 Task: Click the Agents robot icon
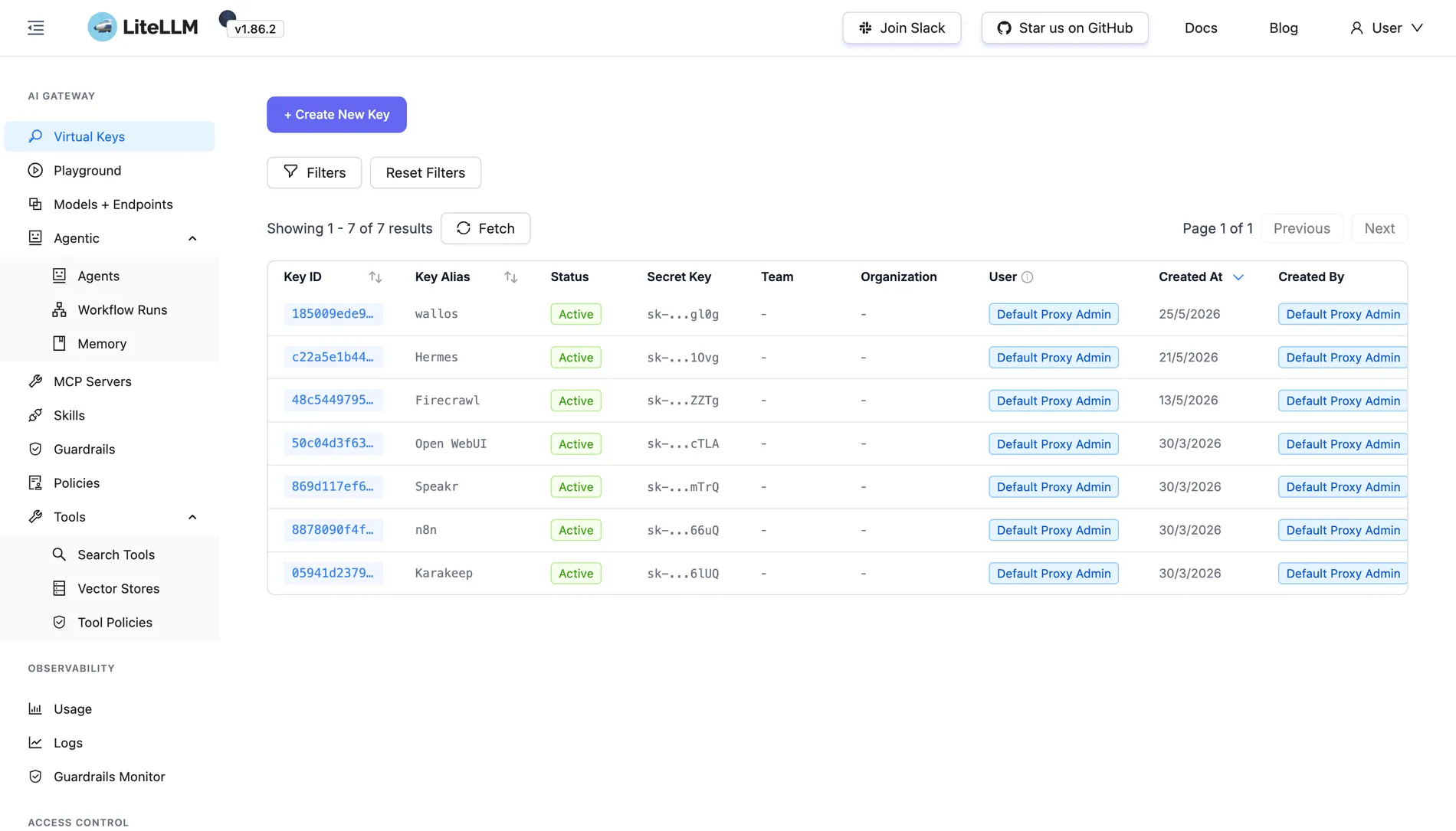tap(59, 276)
